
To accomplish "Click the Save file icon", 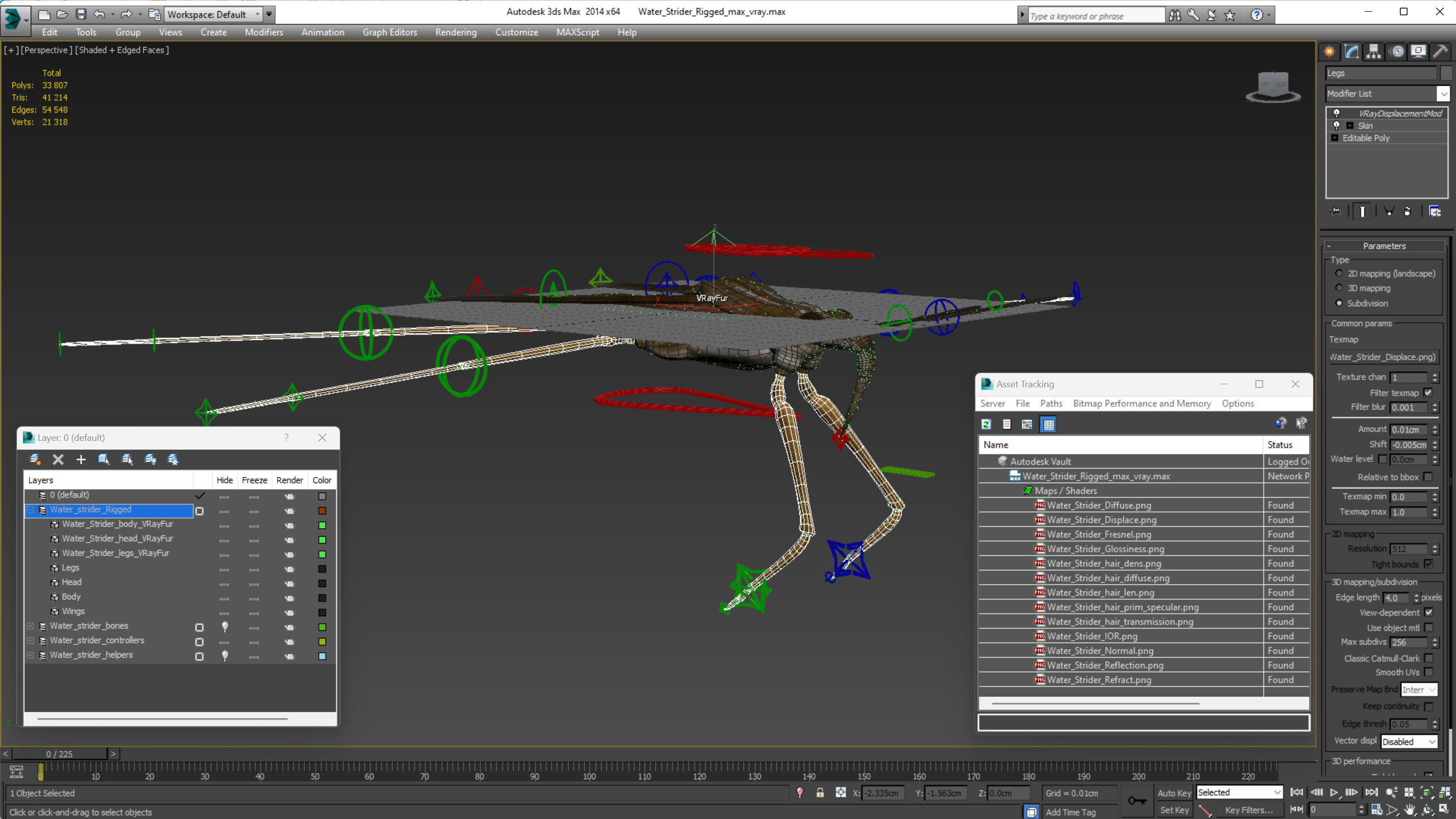I will coord(81,14).
